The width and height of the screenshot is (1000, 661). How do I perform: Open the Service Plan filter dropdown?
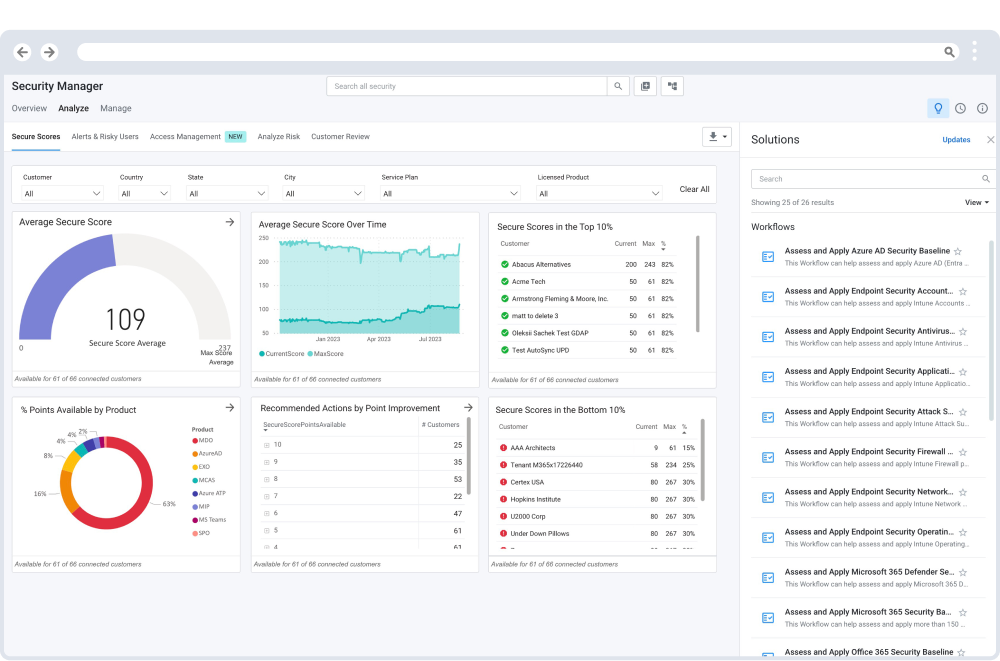450,193
